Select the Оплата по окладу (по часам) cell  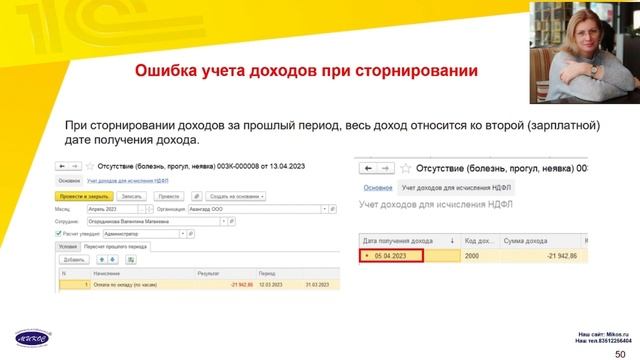[143, 284]
